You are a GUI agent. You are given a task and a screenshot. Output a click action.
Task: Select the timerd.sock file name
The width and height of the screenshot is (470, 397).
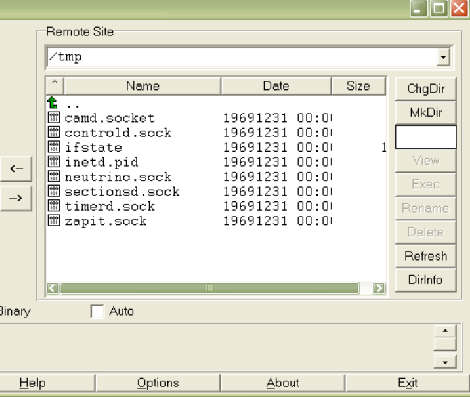[109, 206]
